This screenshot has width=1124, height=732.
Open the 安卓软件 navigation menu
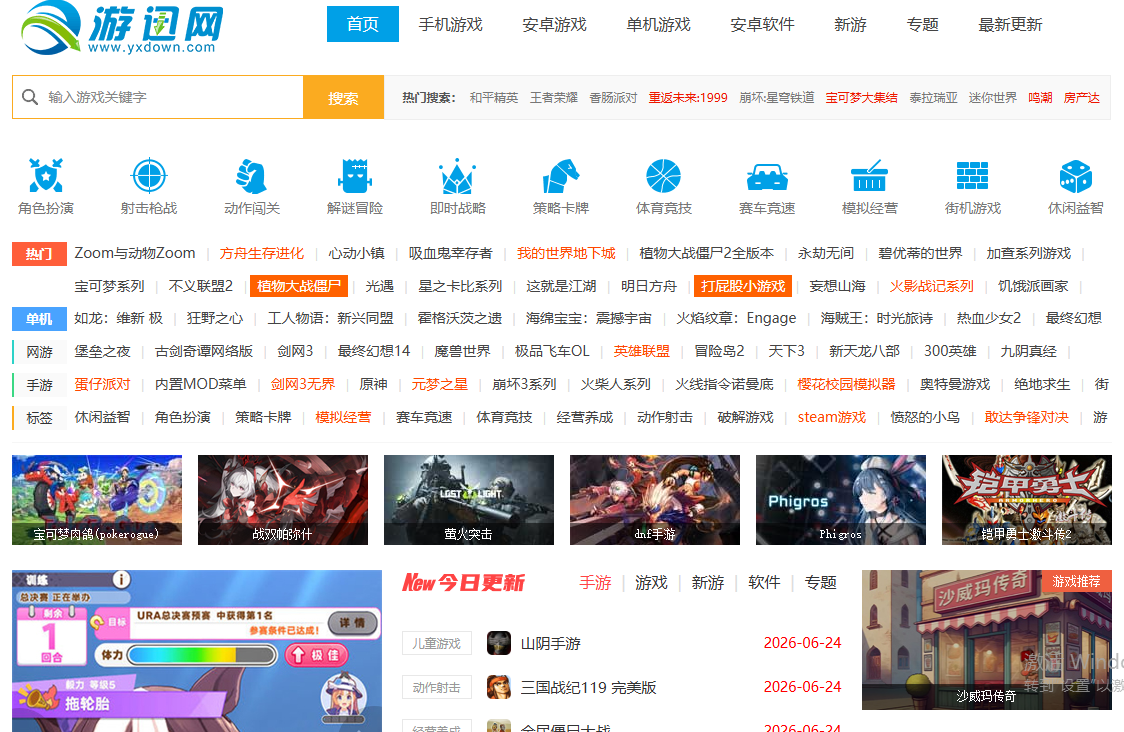pos(763,24)
